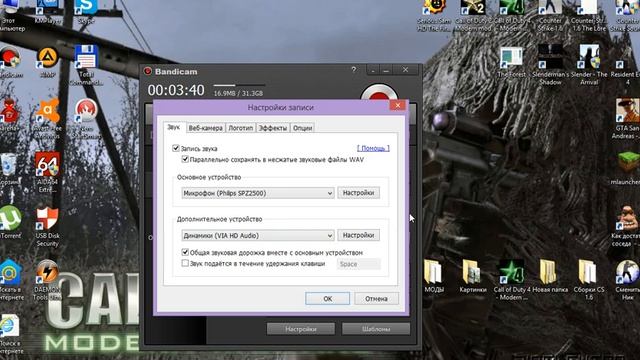Screen dimensions: 640x360
Task: Expand Динамики (VIA HD Audio) dropdown
Action: click(x=258, y=236)
